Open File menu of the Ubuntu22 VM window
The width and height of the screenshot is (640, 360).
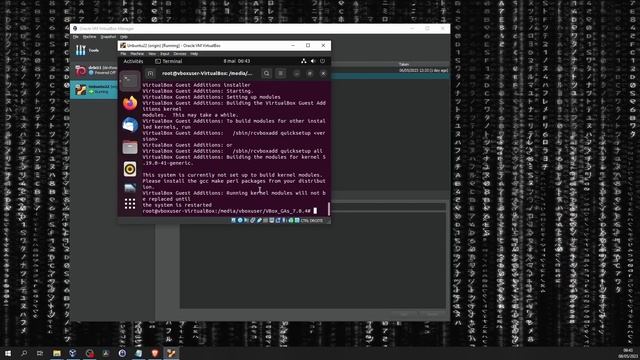click(123, 54)
